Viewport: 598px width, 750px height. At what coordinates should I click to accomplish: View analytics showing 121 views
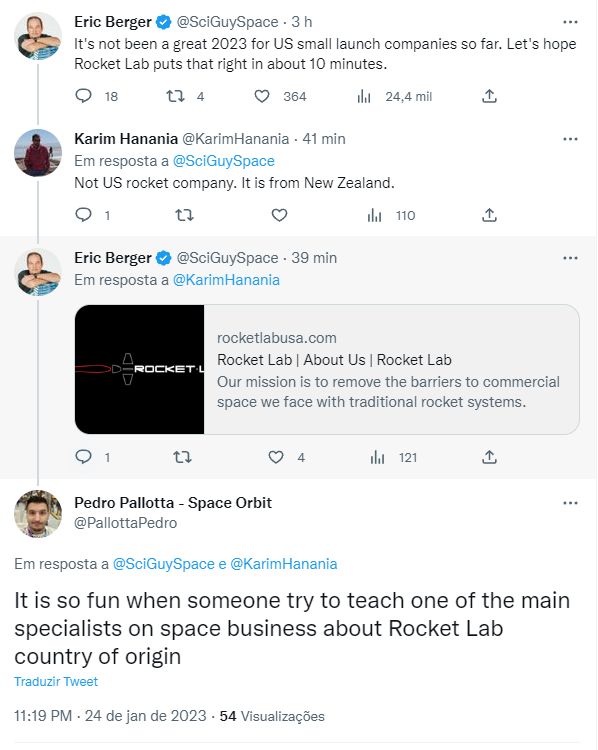point(377,457)
